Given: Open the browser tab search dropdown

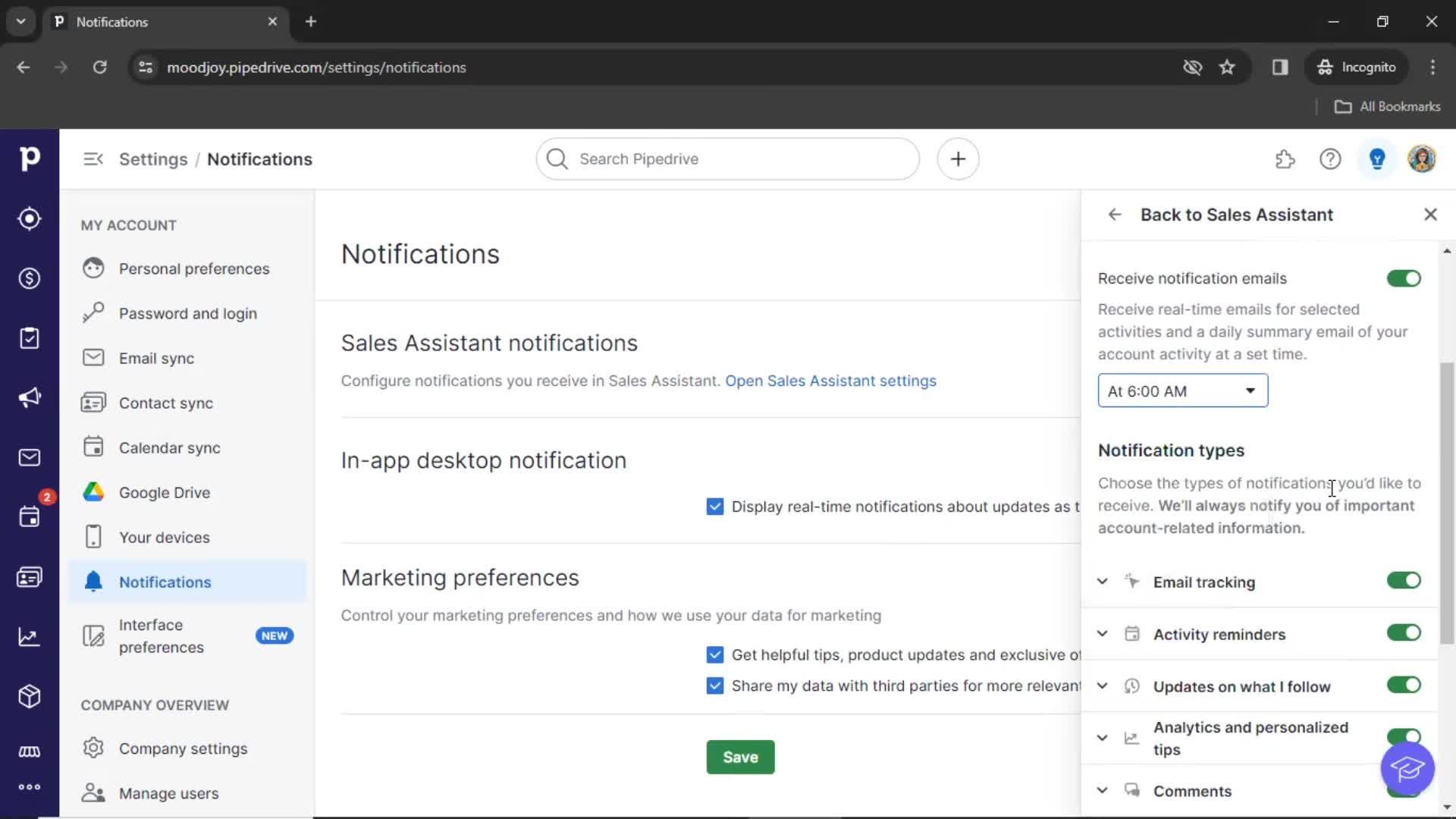Looking at the screenshot, I should 21,21.
